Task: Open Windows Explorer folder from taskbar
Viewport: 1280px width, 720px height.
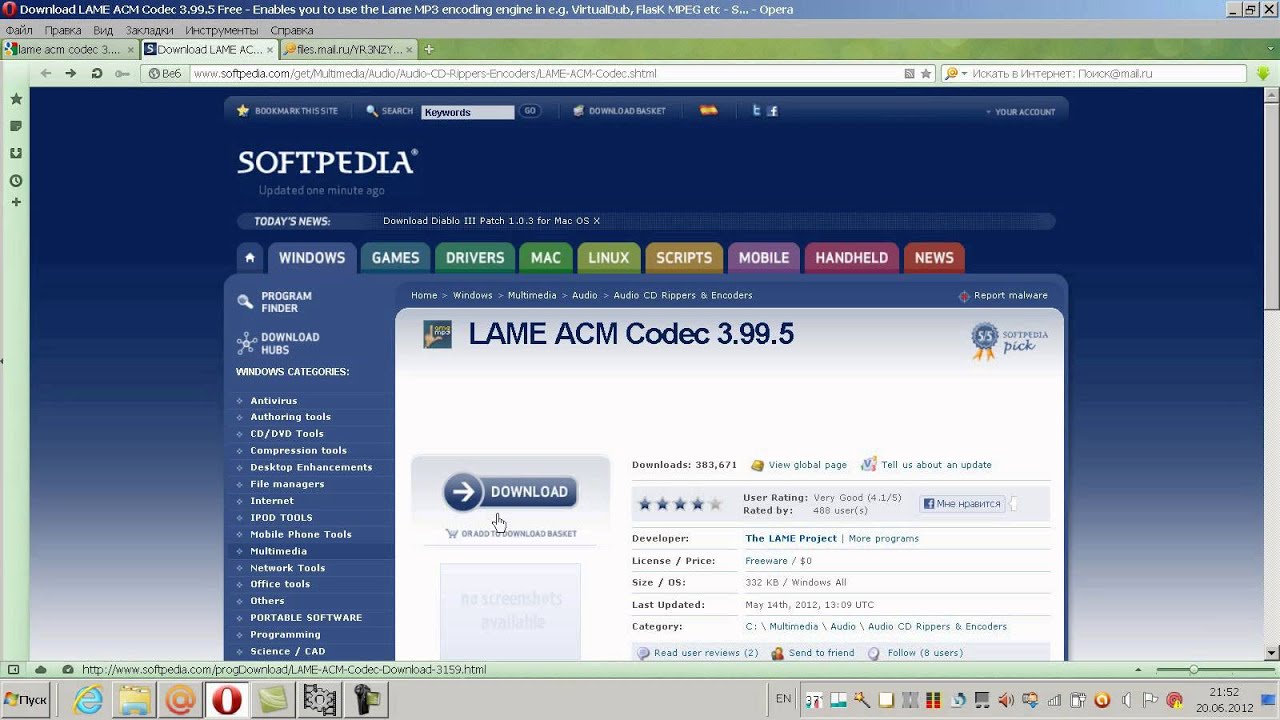Action: click(135, 700)
